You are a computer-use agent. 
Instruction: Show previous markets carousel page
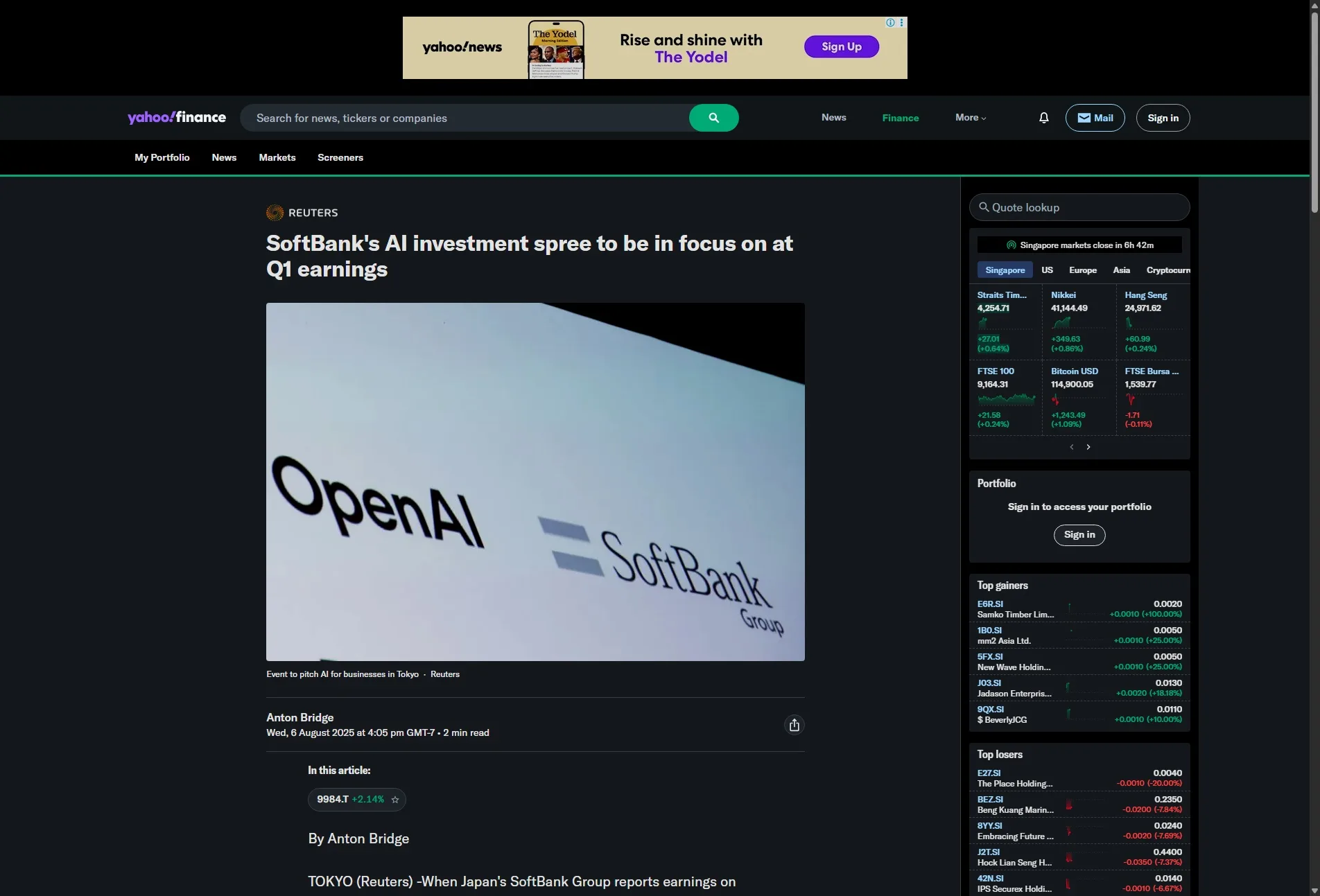pos(1072,447)
